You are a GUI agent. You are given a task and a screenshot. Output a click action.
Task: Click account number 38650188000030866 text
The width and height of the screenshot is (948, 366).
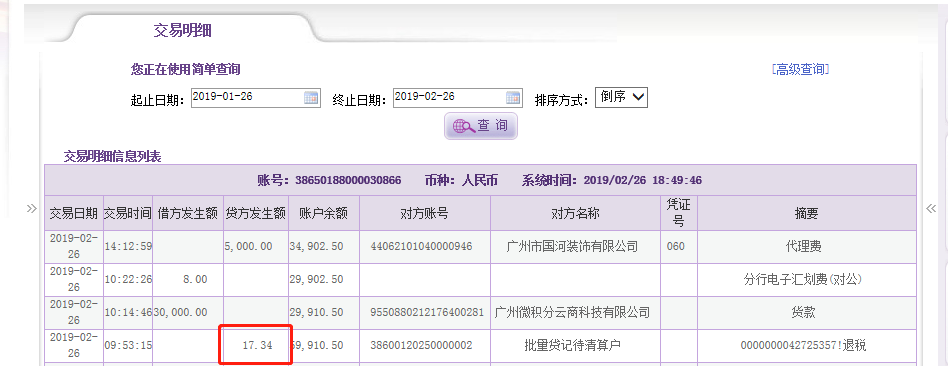coord(348,180)
